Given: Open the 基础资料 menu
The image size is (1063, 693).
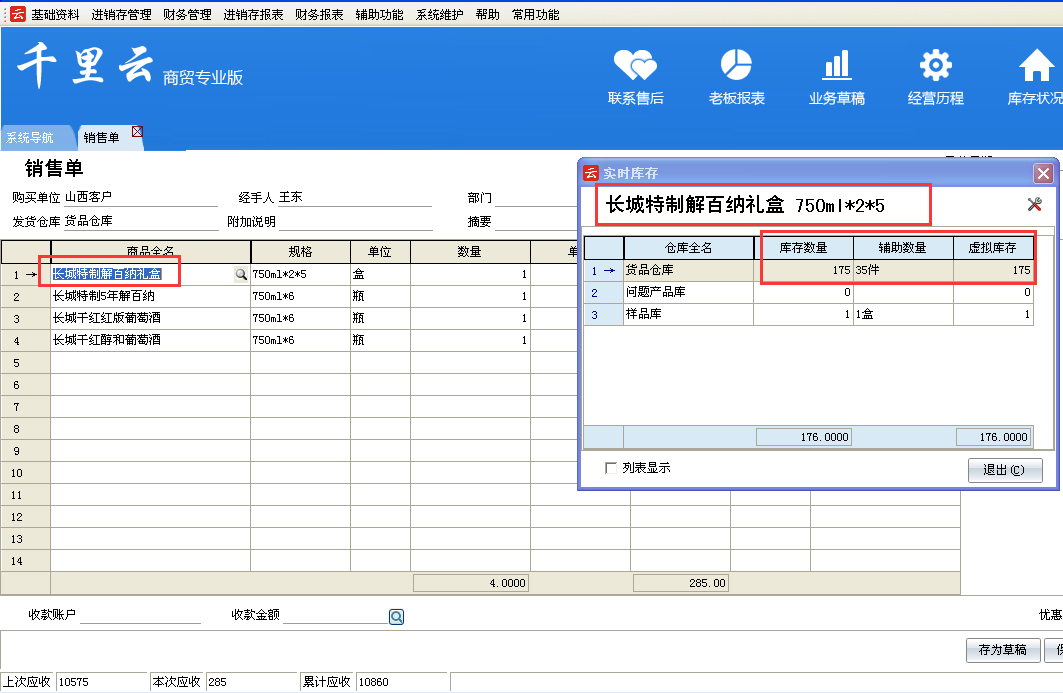Looking at the screenshot, I should click(55, 15).
